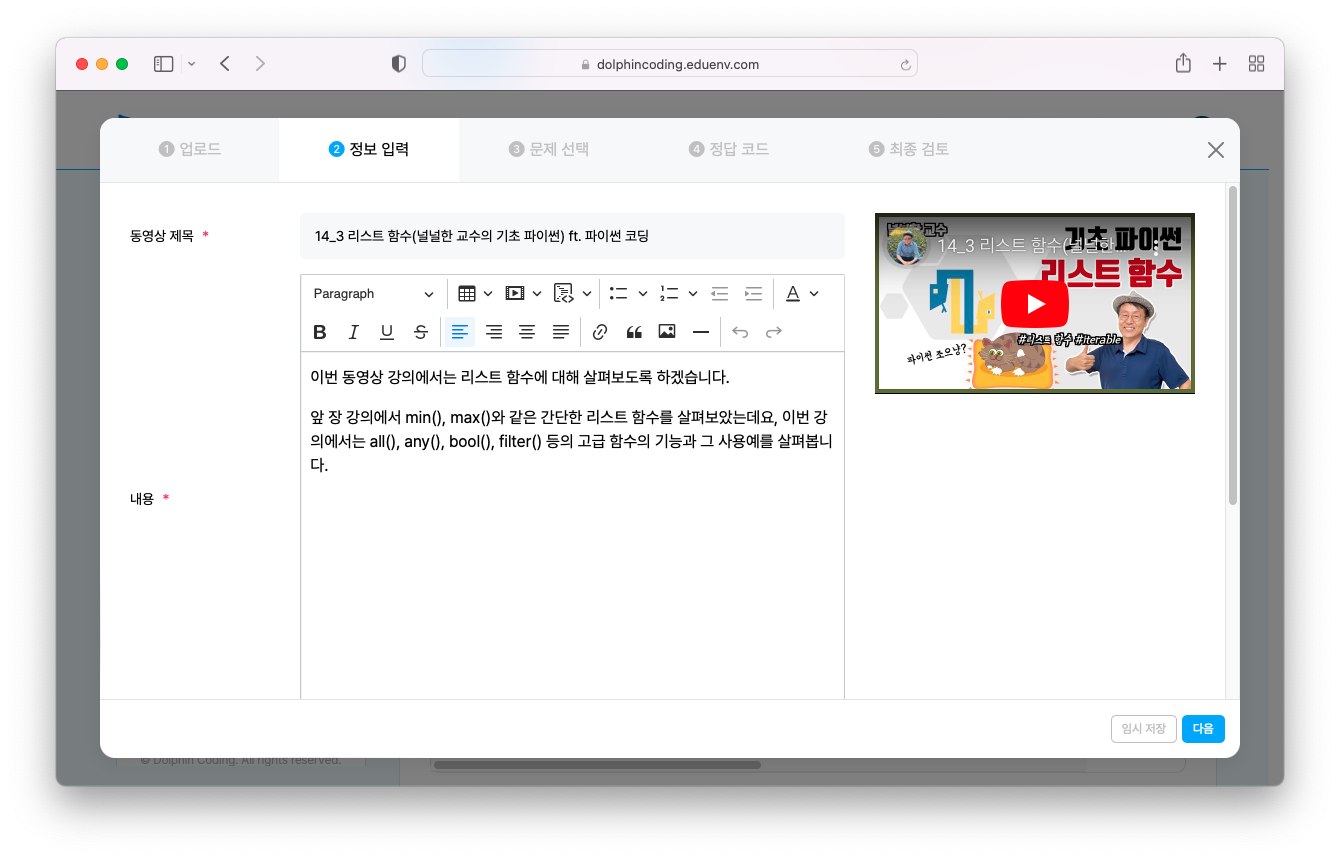1340x860 pixels.
Task: Click the numbered list icon
Action: [x=669, y=294]
